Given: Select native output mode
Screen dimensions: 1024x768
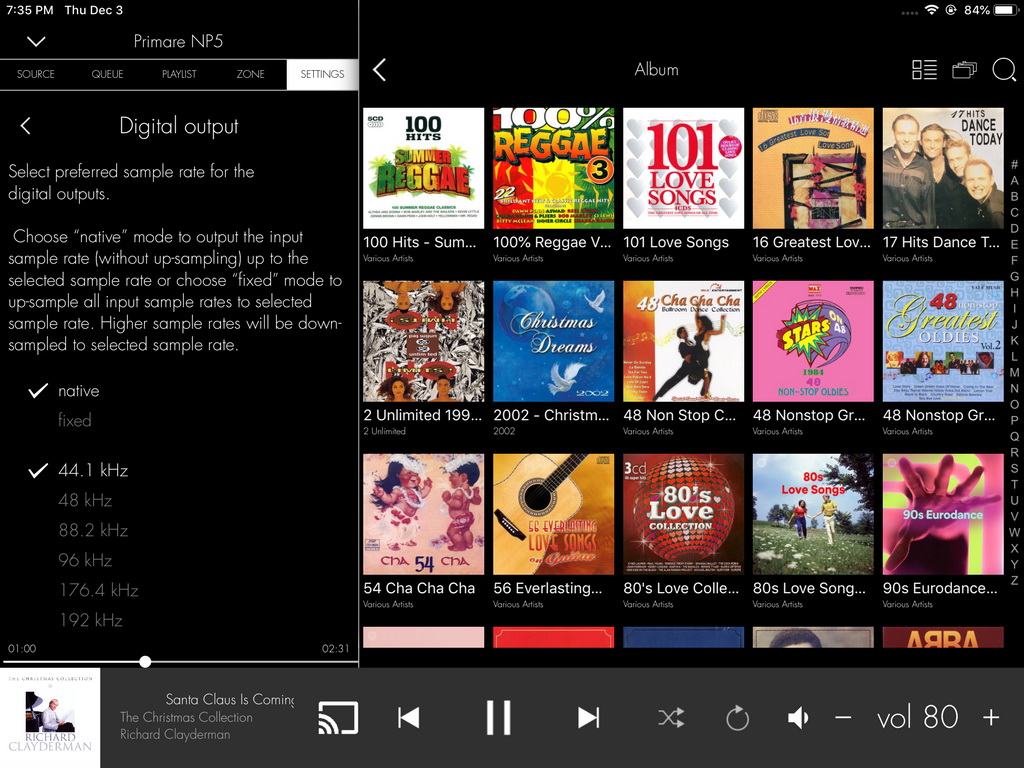Looking at the screenshot, I should pyautogui.click(x=79, y=391).
